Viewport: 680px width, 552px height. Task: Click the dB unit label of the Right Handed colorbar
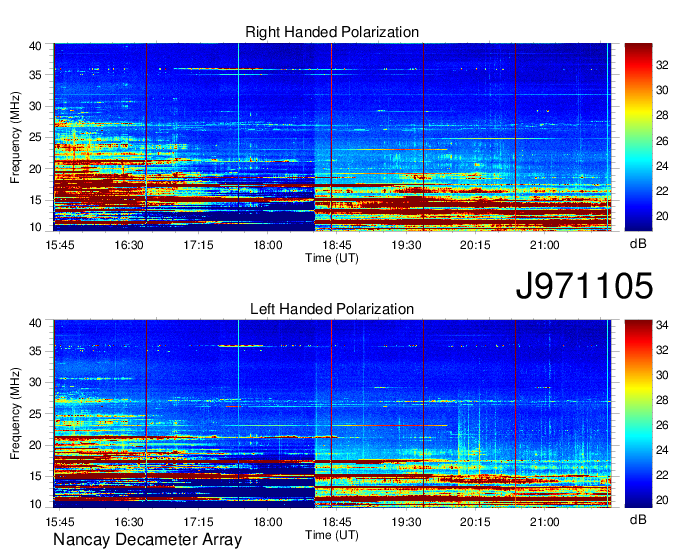pos(638,244)
